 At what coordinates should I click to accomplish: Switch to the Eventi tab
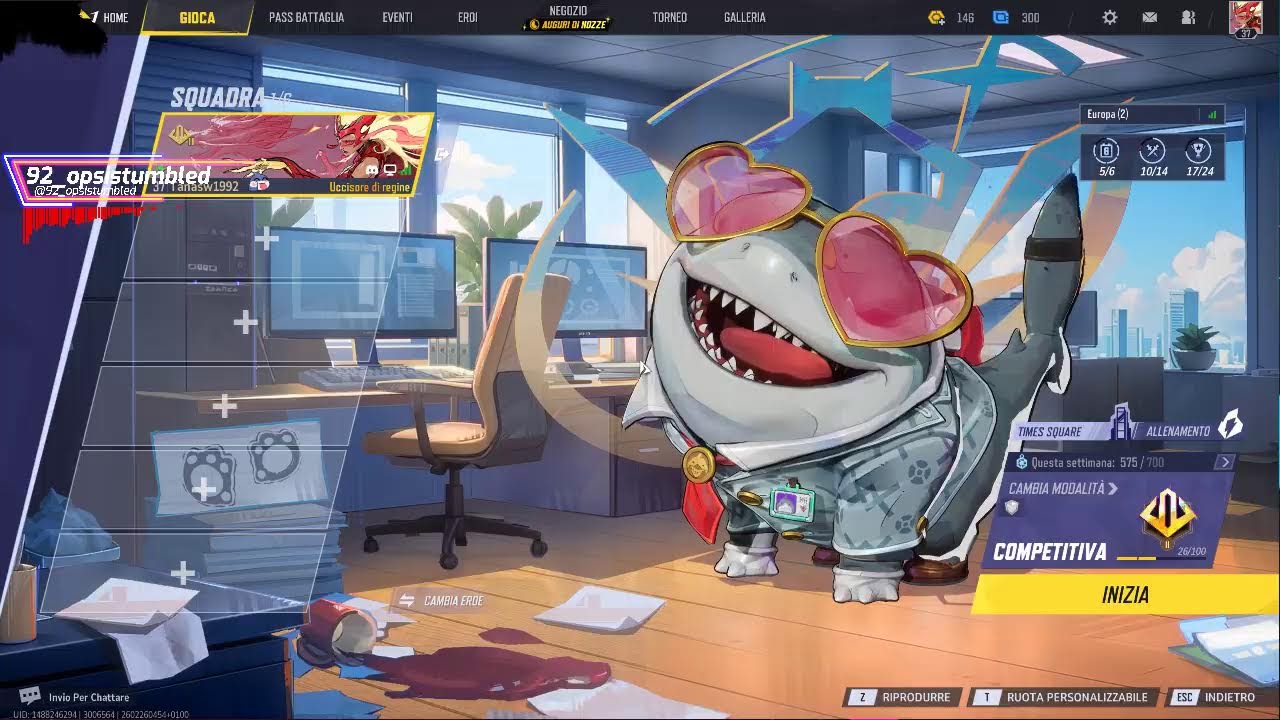(x=397, y=17)
